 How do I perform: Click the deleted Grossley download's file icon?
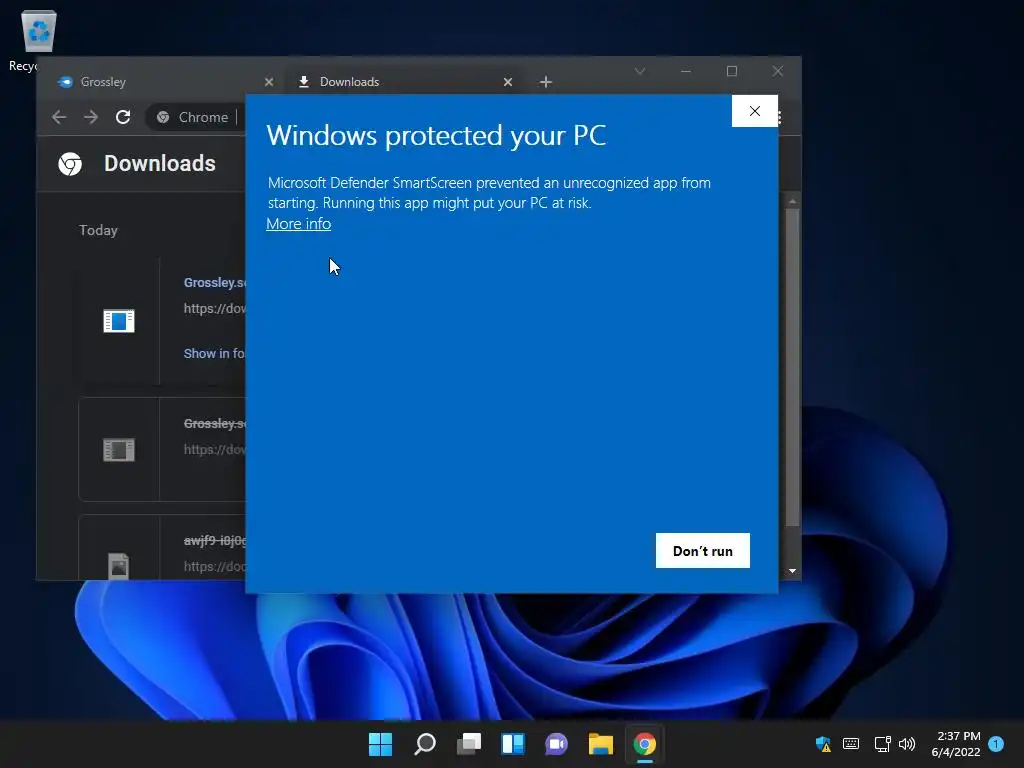pyautogui.click(x=119, y=449)
